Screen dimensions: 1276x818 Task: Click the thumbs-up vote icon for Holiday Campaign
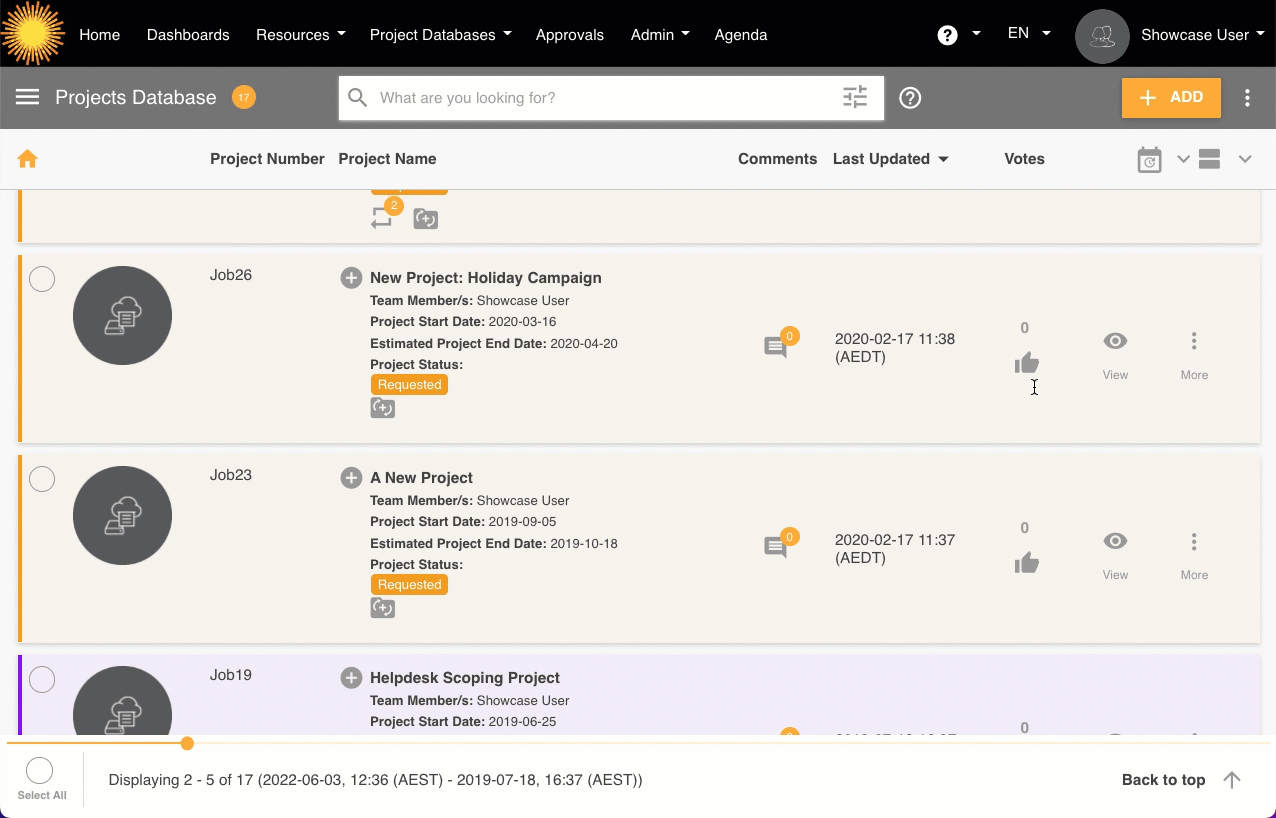tap(1026, 363)
